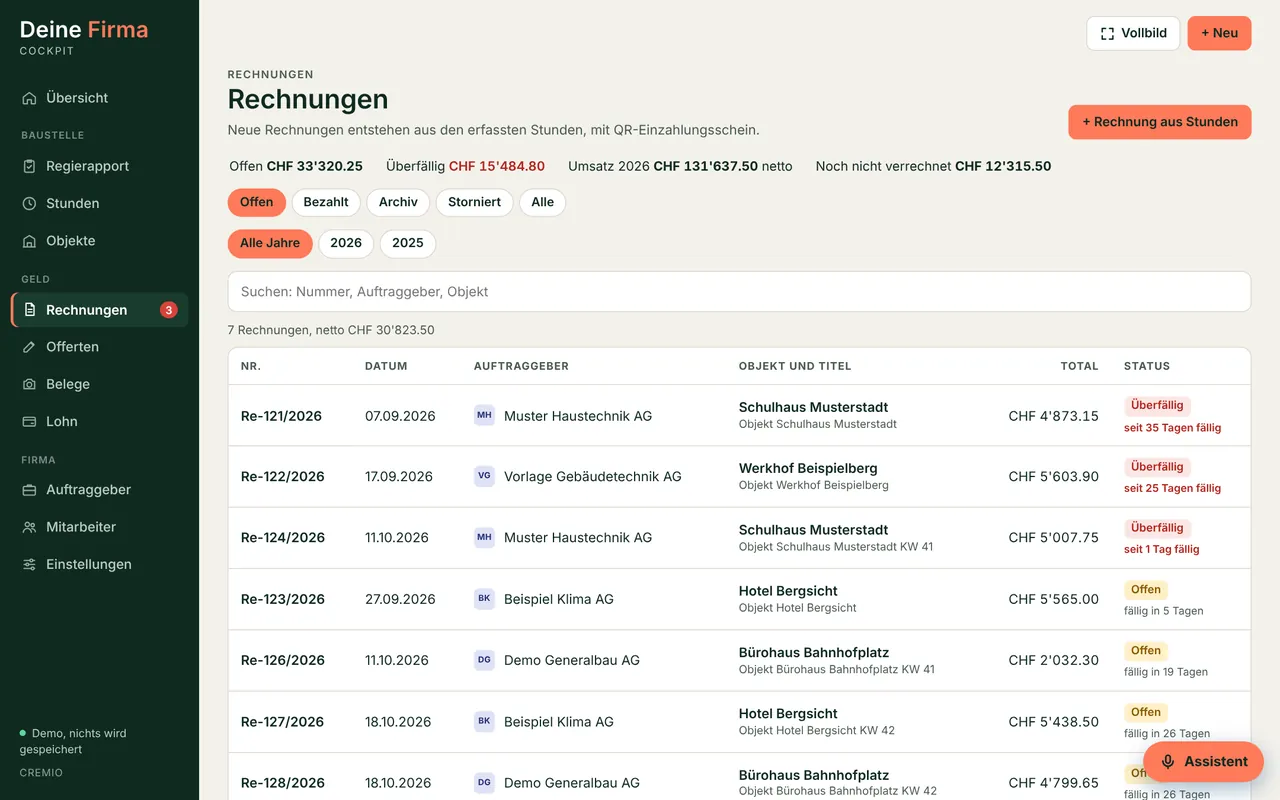
Task: Click the DATUM column header
Action: pos(386,366)
